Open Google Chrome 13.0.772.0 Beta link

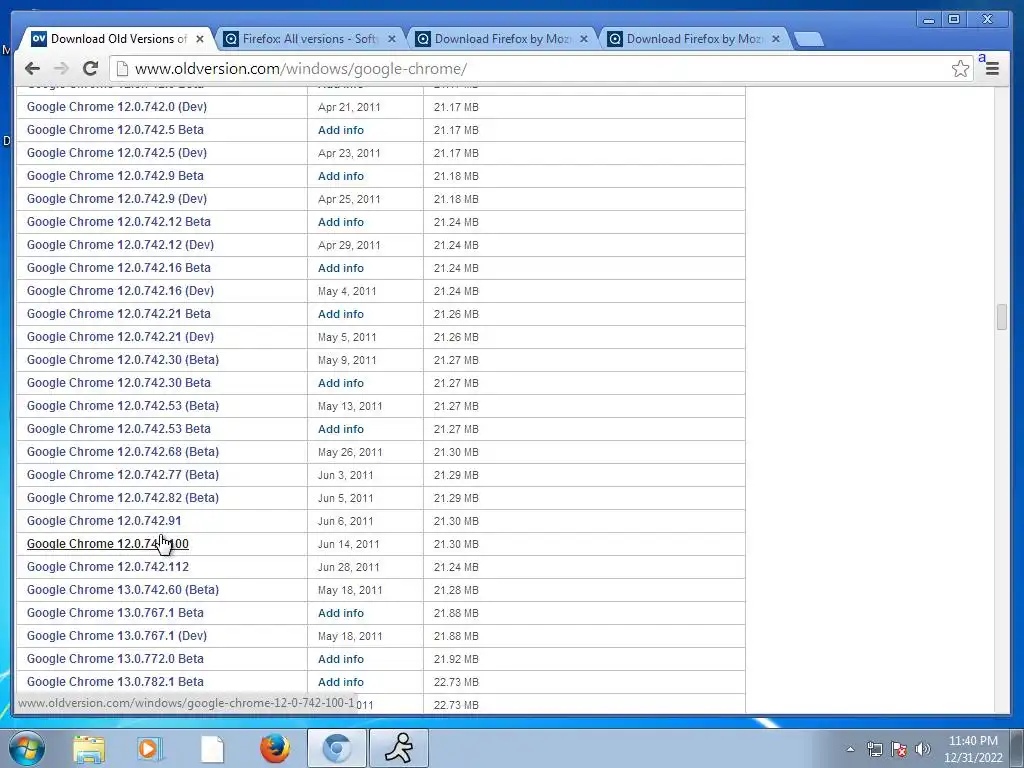point(115,658)
